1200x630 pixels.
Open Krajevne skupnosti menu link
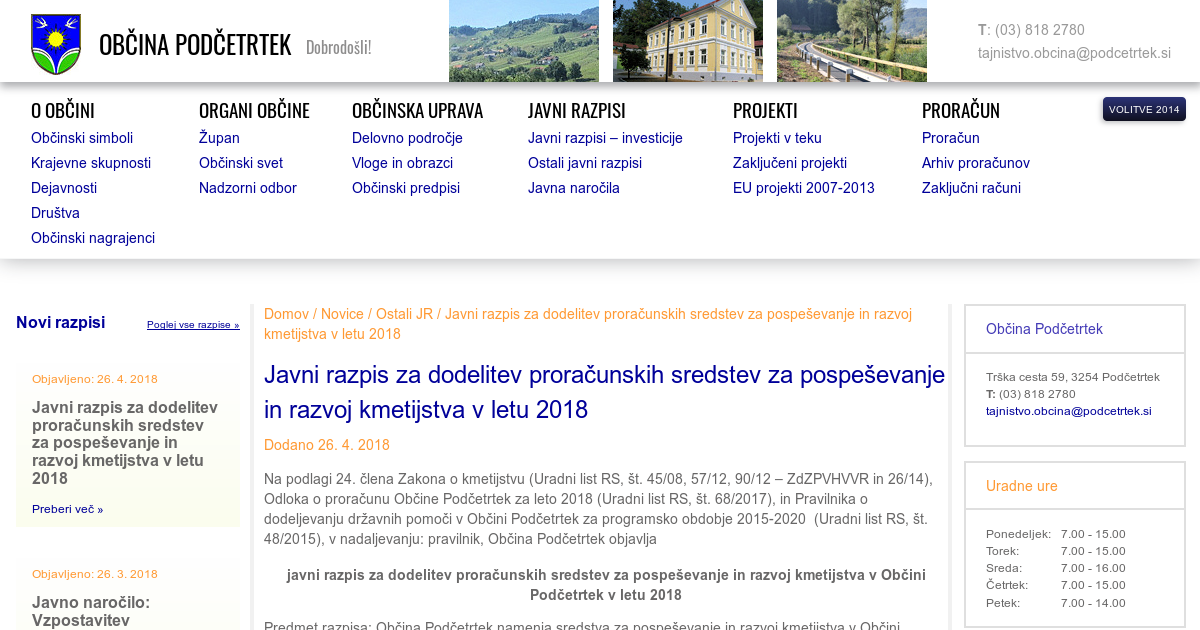[x=91, y=163]
